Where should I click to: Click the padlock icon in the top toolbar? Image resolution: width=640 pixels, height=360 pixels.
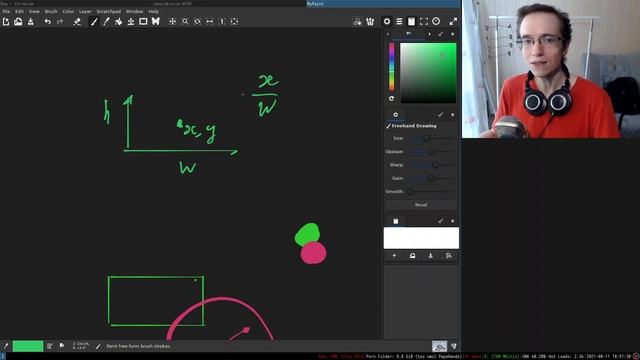[358, 22]
